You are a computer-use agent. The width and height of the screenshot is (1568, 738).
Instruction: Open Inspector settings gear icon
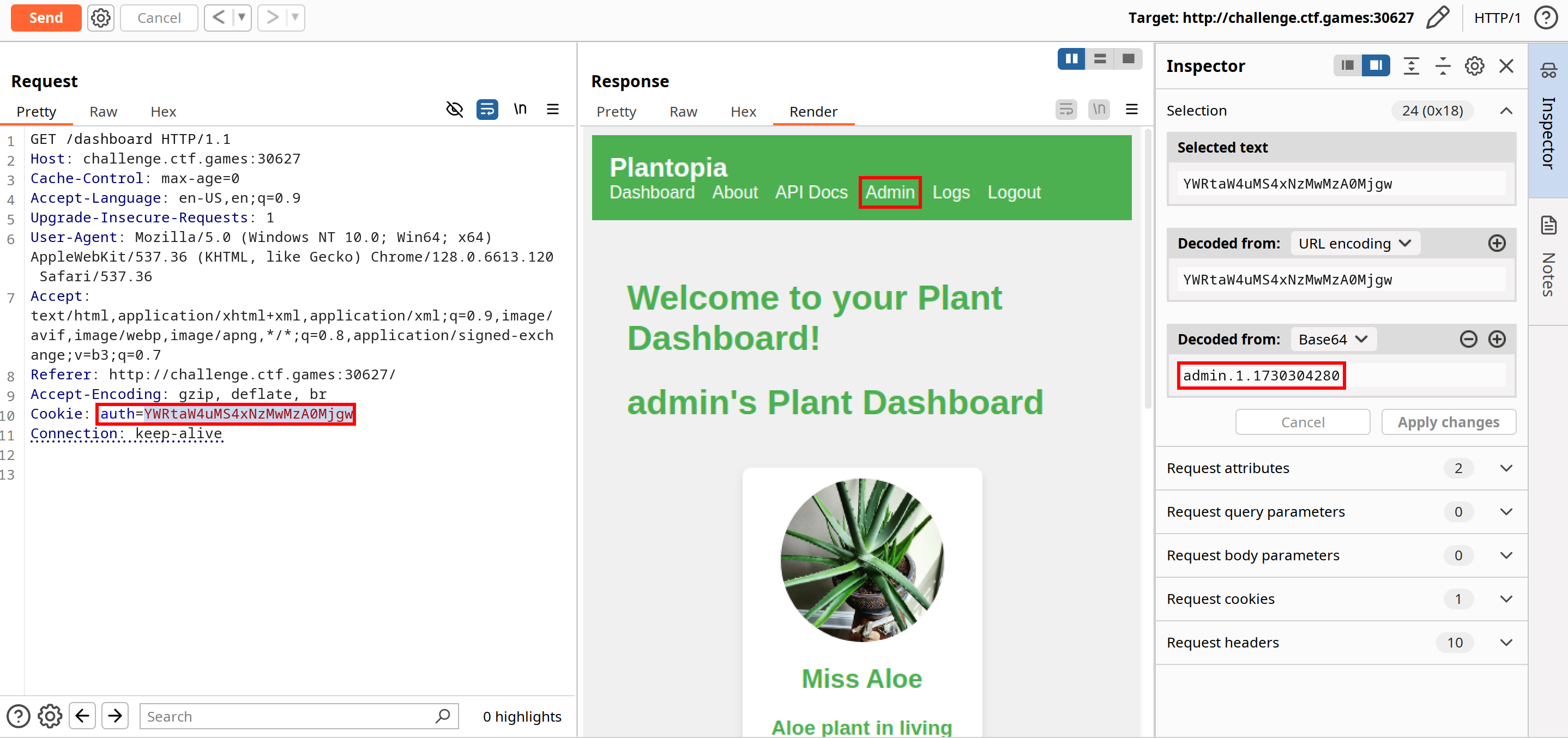point(1474,66)
